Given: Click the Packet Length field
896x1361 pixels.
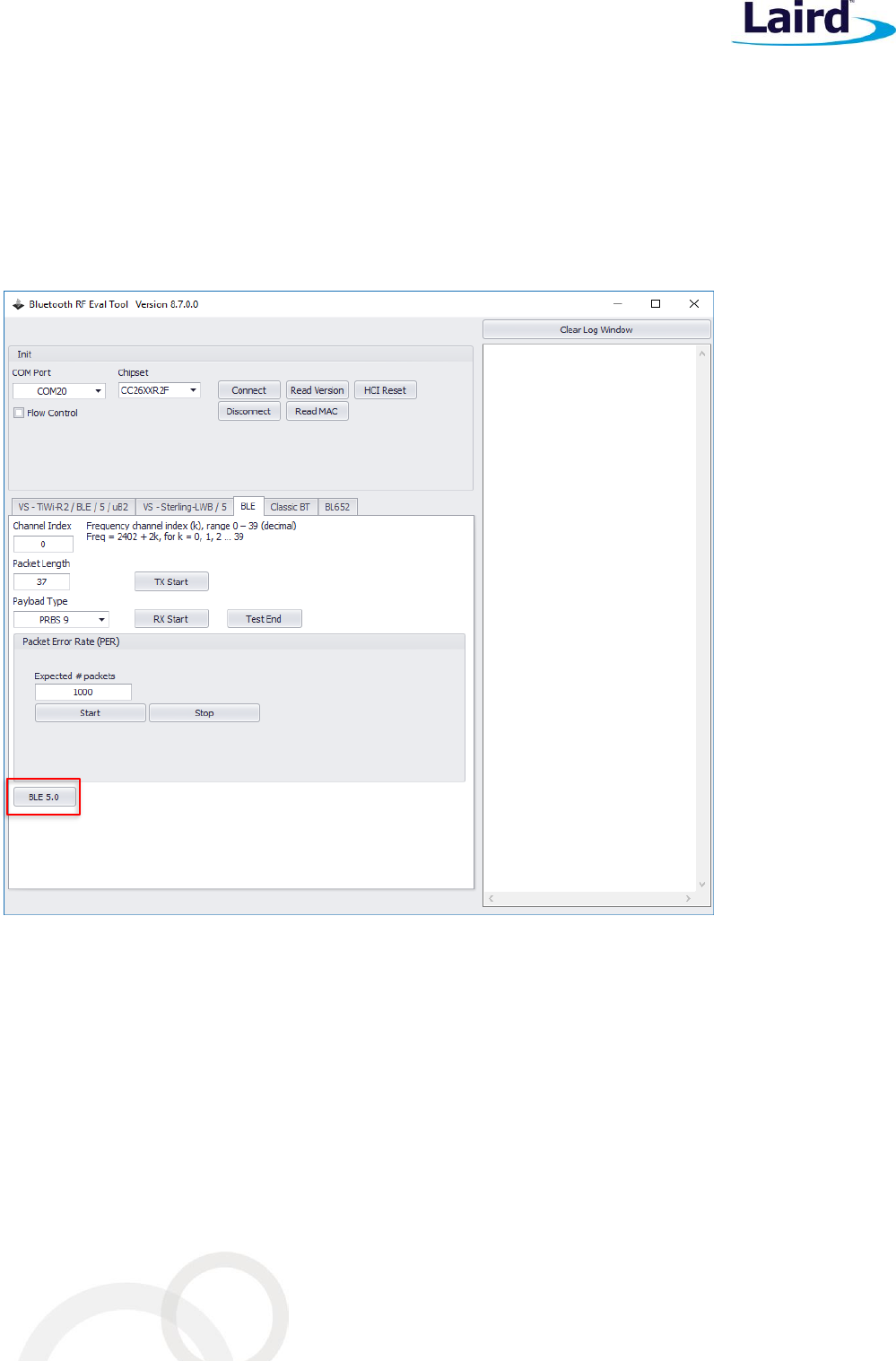Looking at the screenshot, I should coord(41,582).
